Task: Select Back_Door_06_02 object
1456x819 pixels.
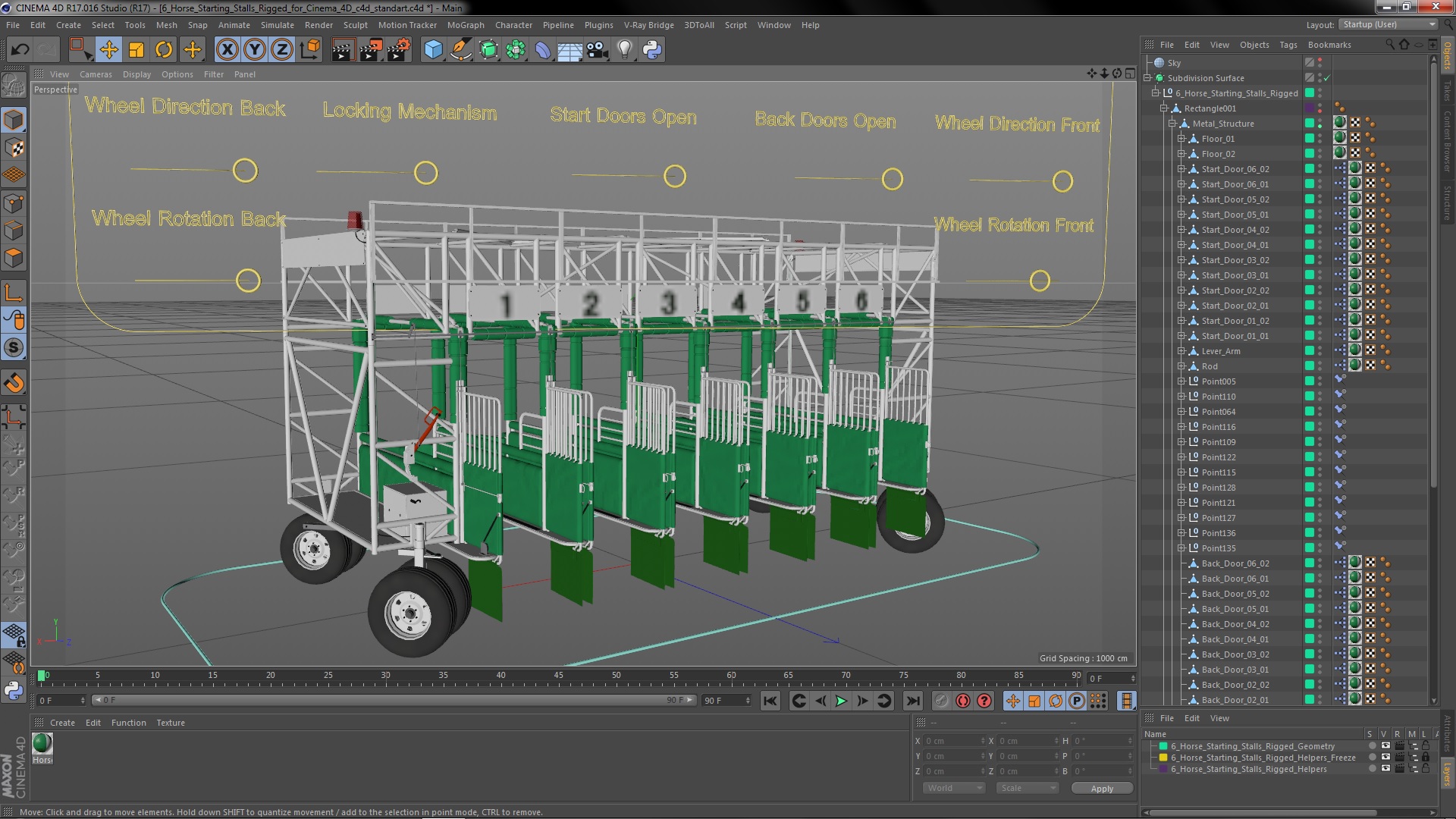Action: [1235, 563]
